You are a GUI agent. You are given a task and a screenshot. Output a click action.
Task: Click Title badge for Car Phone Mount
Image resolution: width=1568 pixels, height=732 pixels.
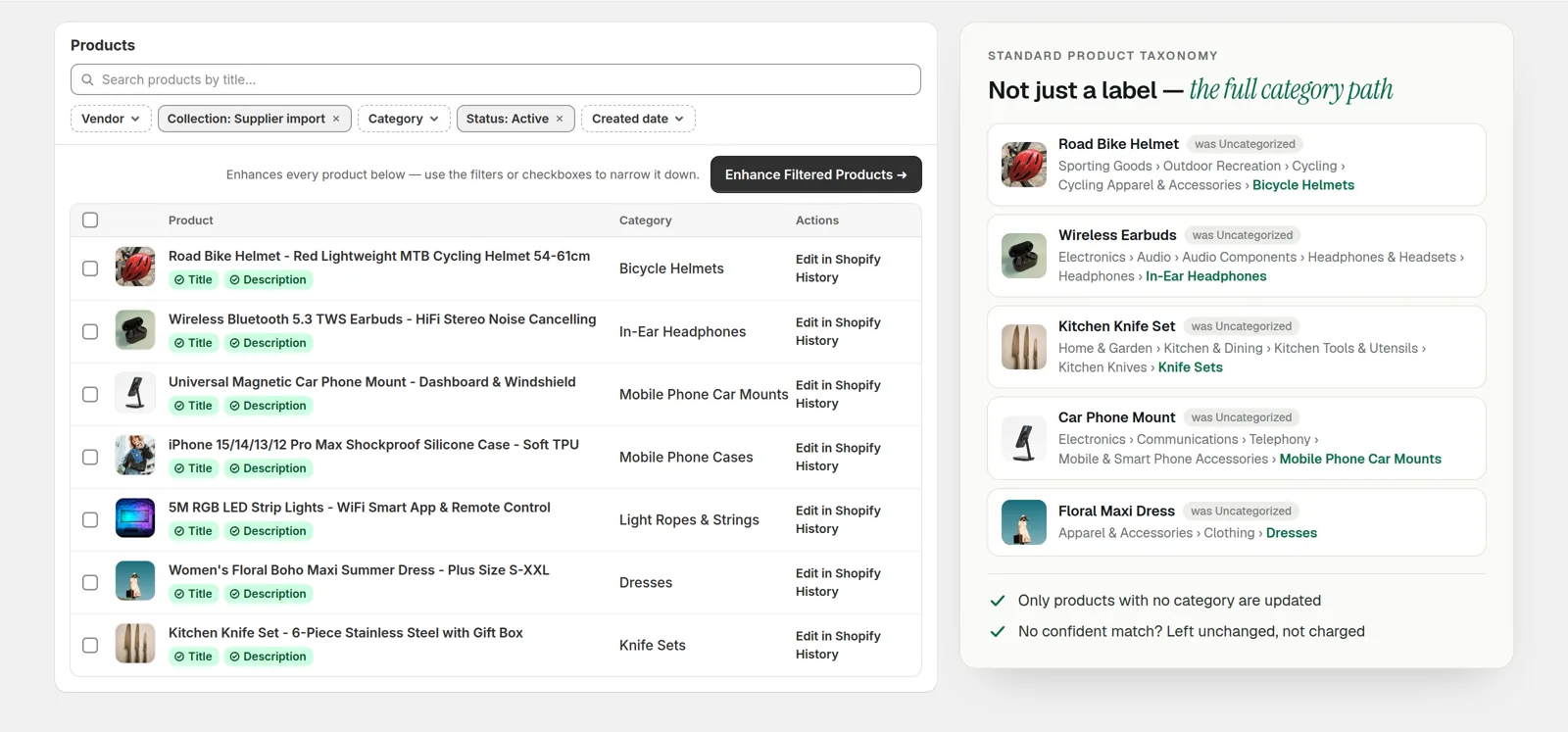193,406
